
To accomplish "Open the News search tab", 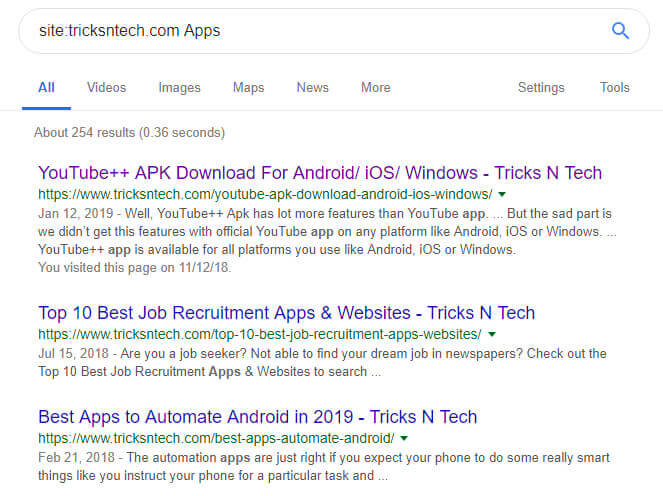I will tap(312, 88).
